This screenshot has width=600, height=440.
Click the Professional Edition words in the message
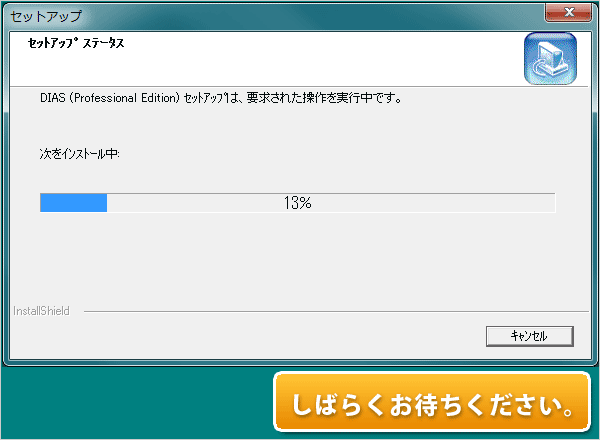pos(125,98)
